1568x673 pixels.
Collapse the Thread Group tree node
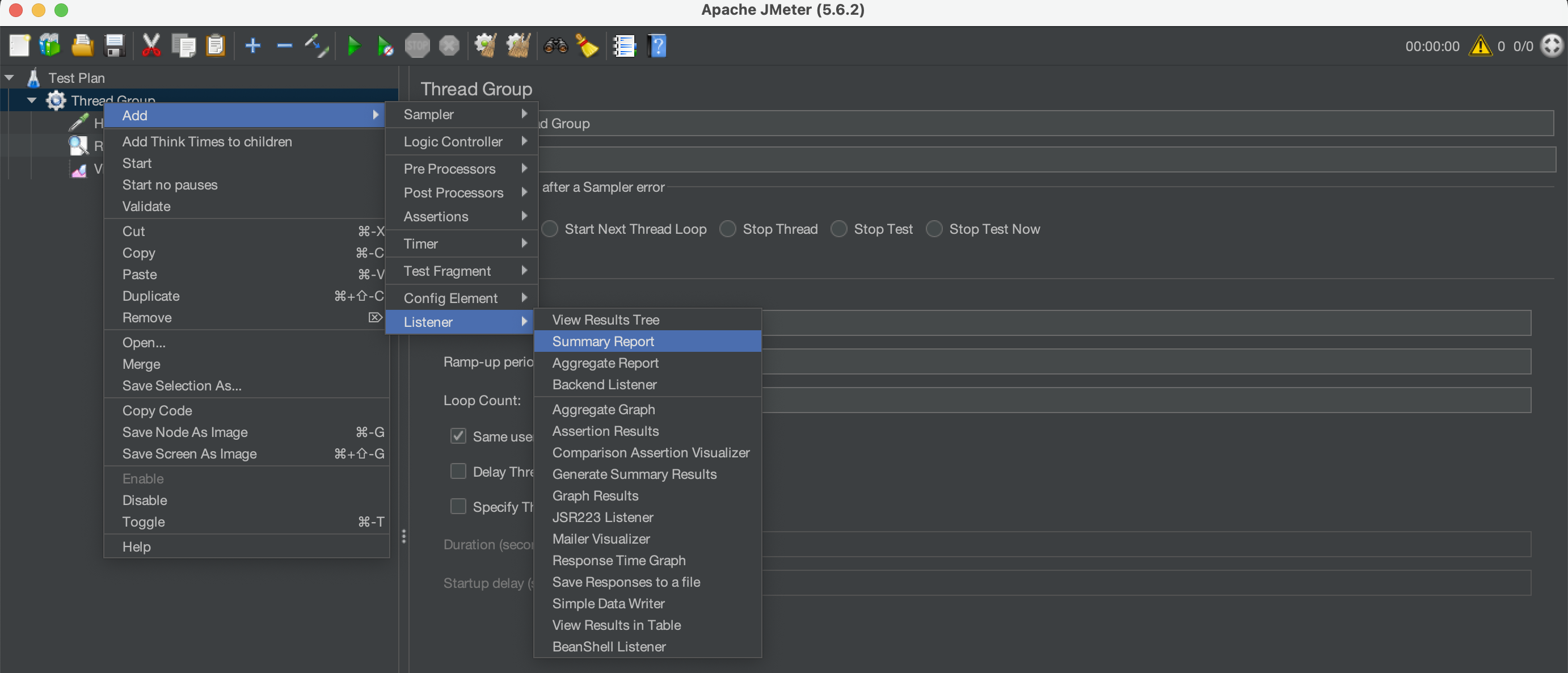32,100
